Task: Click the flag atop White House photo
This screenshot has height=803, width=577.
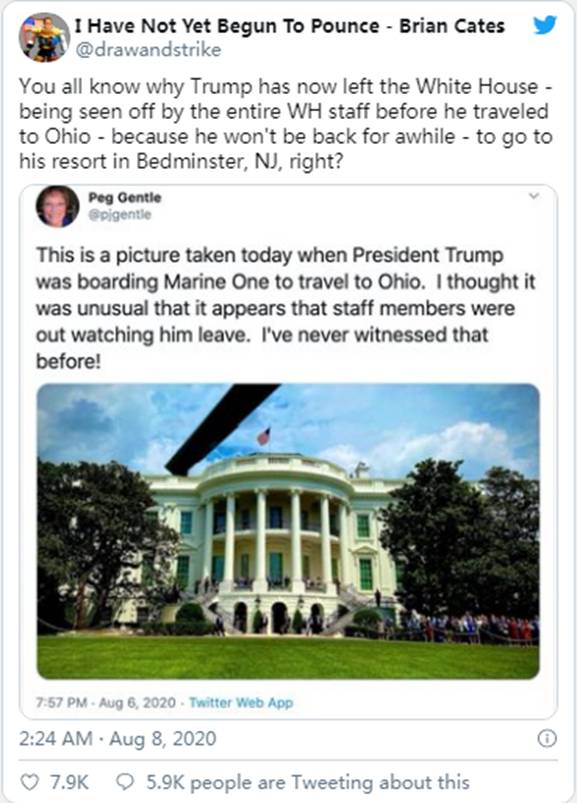Action: point(264,436)
